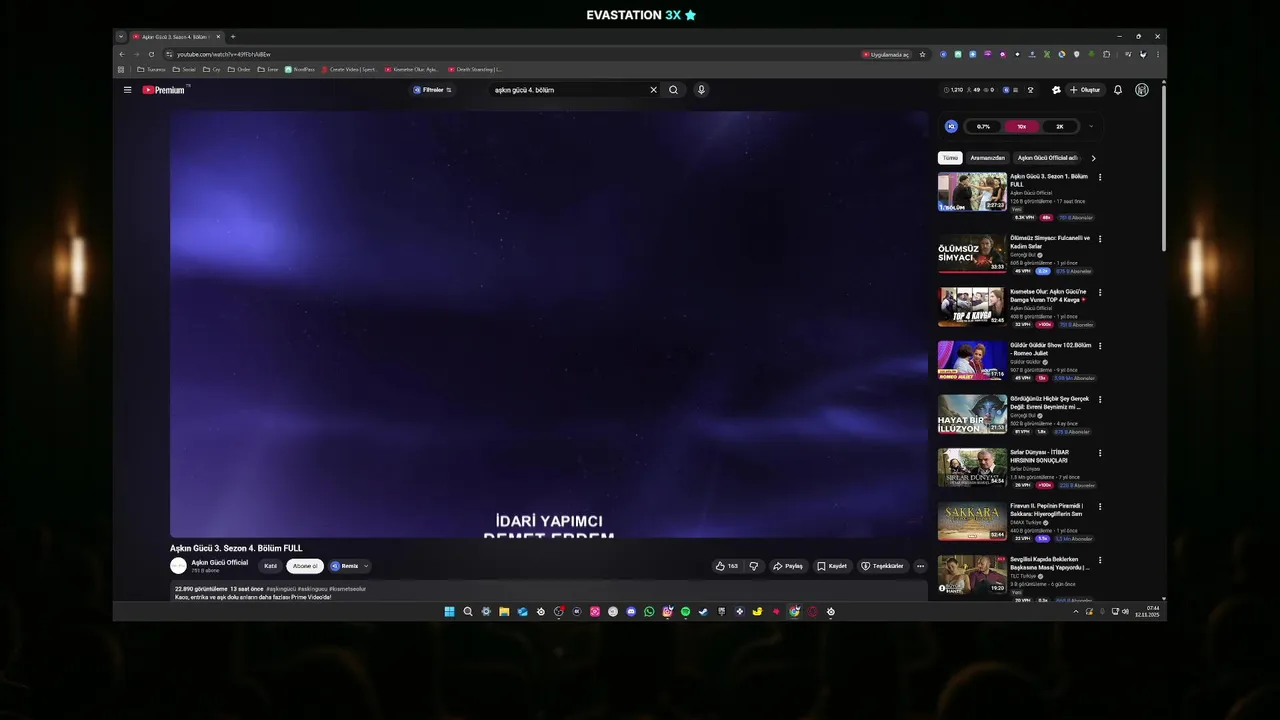This screenshot has height=720, width=1280.
Task: Select the 0.7% stats pill
Action: pos(984,127)
